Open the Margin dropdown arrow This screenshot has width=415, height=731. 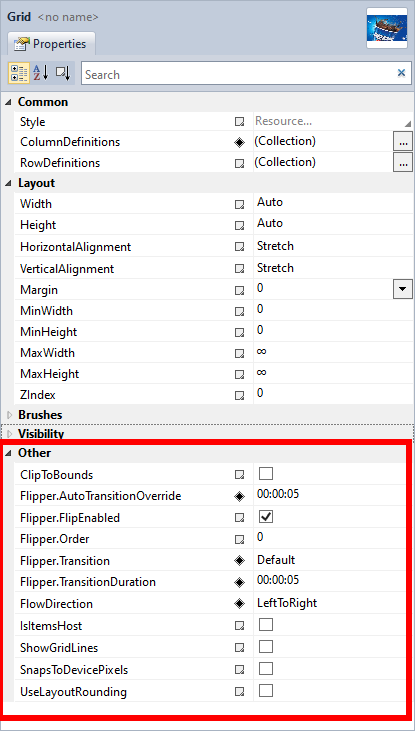point(403,290)
